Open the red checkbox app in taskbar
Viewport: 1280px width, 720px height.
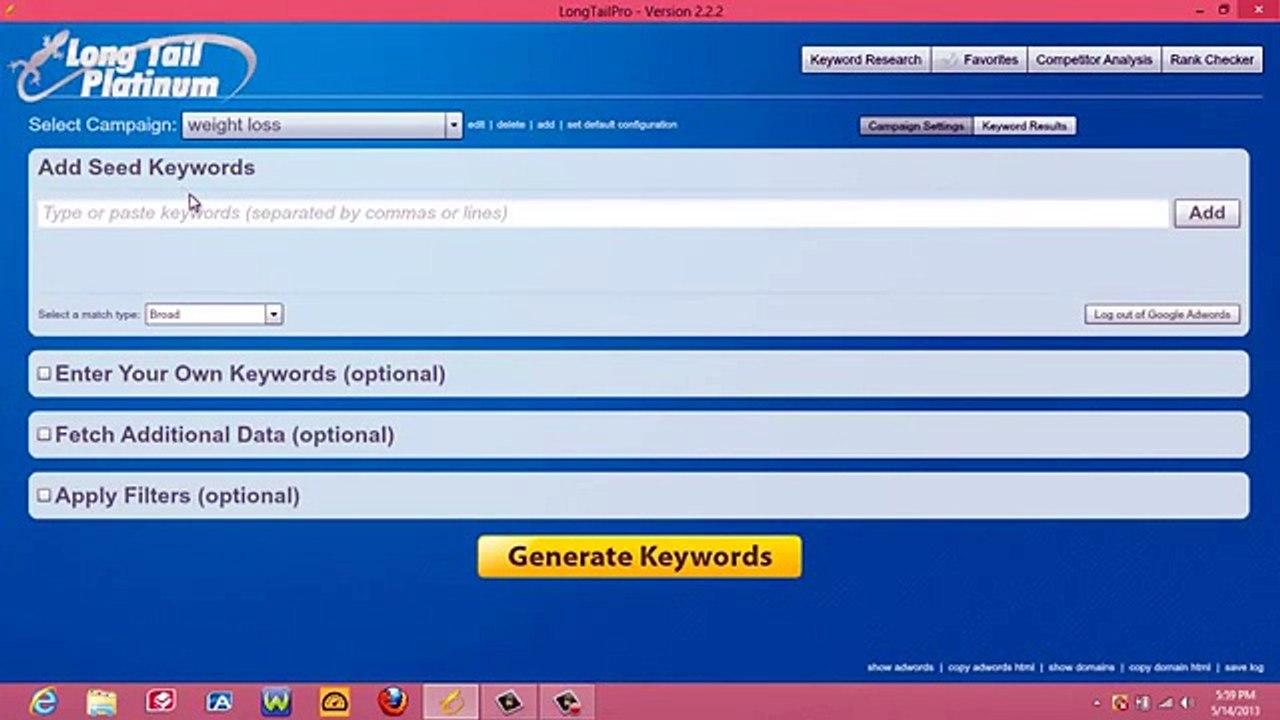(160, 702)
